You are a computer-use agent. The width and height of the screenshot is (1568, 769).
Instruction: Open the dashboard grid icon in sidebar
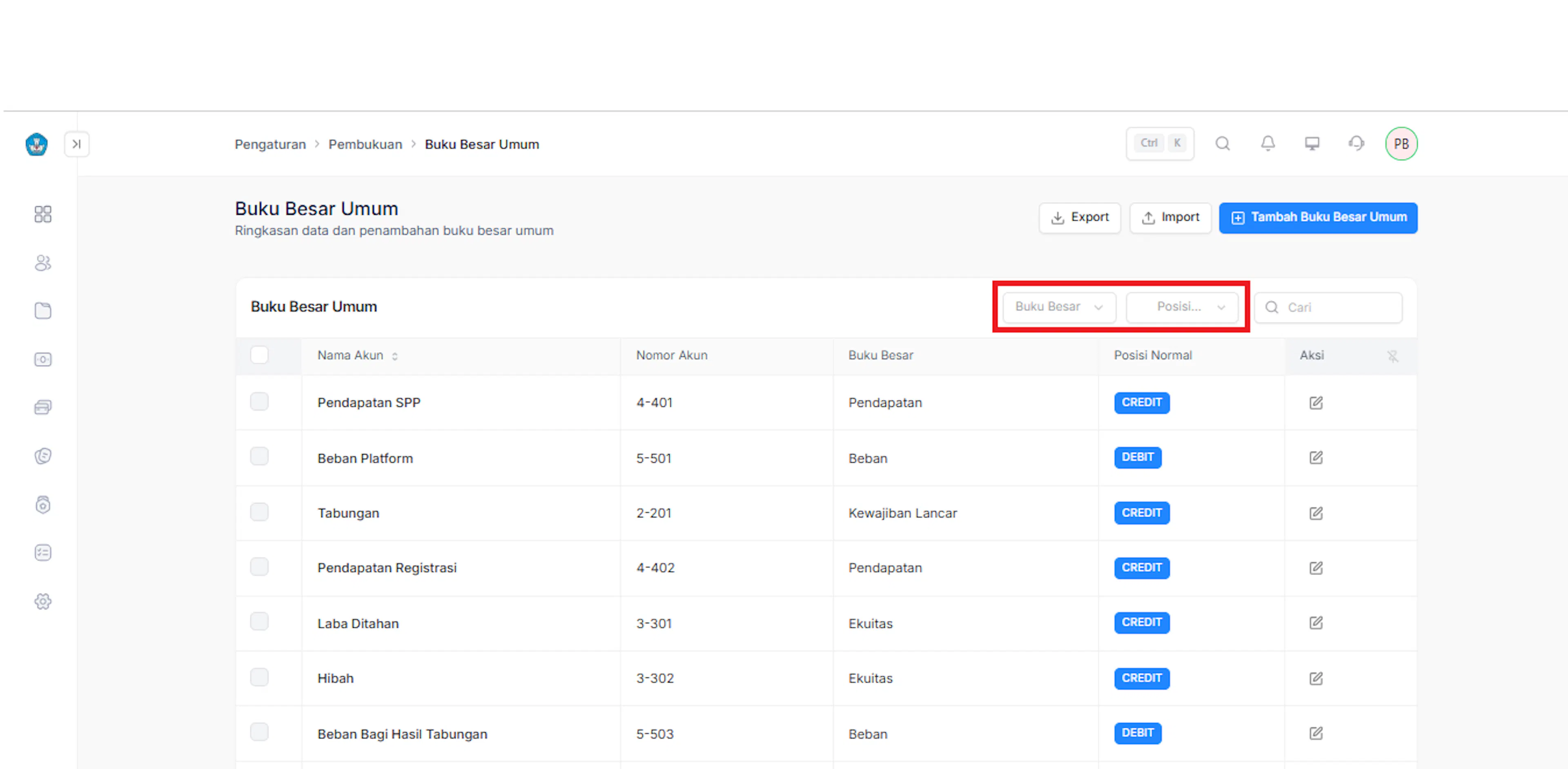[42, 214]
